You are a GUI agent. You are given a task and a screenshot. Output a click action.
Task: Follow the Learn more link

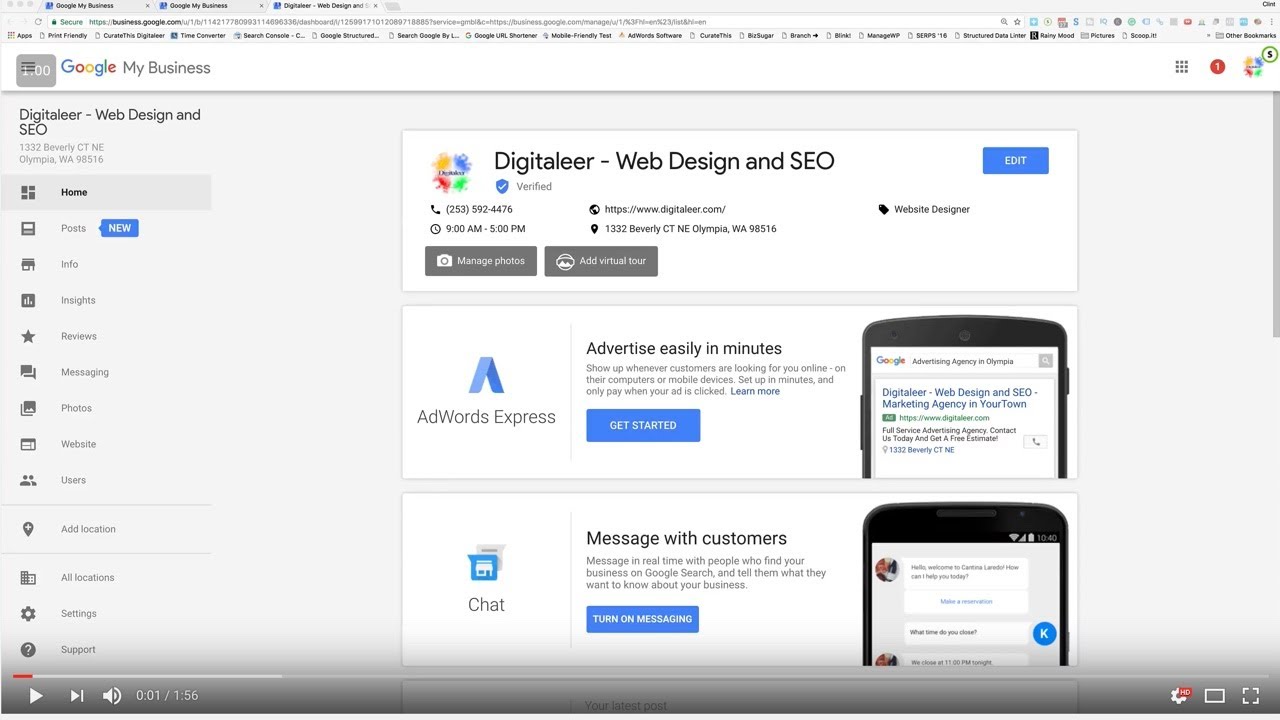755,391
